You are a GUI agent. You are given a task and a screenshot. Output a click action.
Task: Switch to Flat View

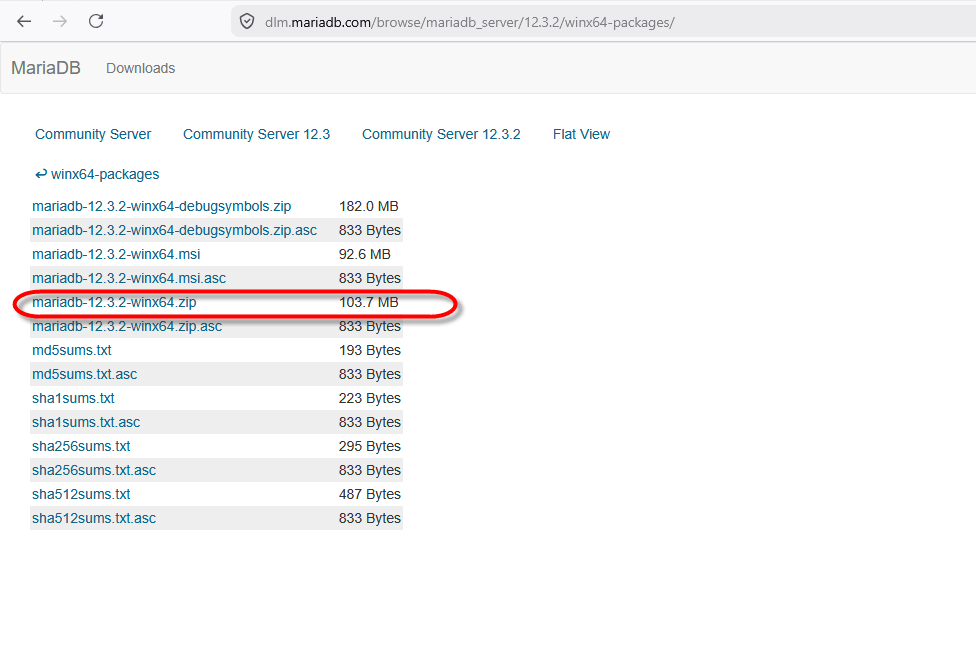581,134
